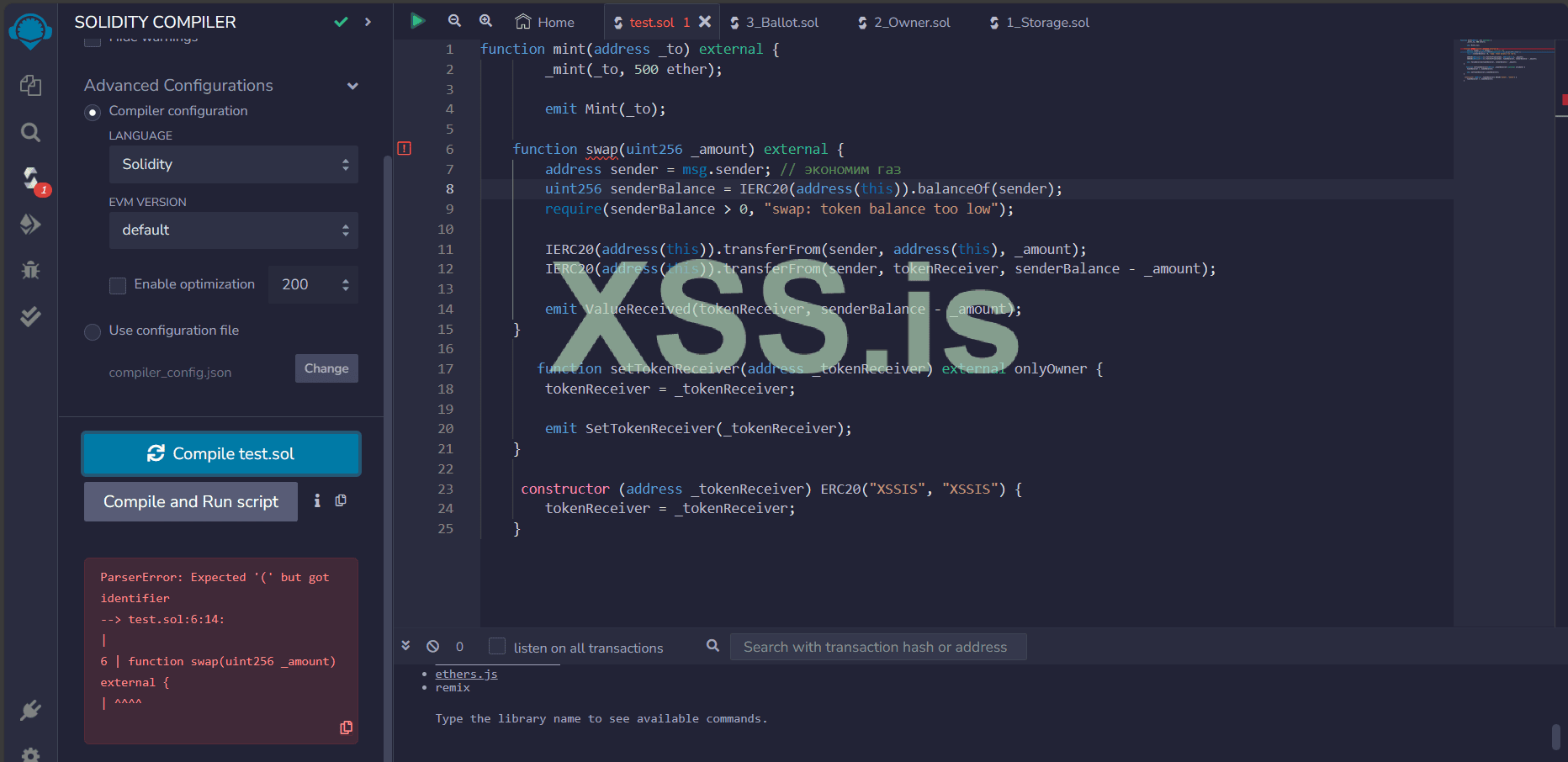Screen dimensions: 1568x762
Task: Toggle listen on all transactions checkbox
Action: click(x=497, y=646)
